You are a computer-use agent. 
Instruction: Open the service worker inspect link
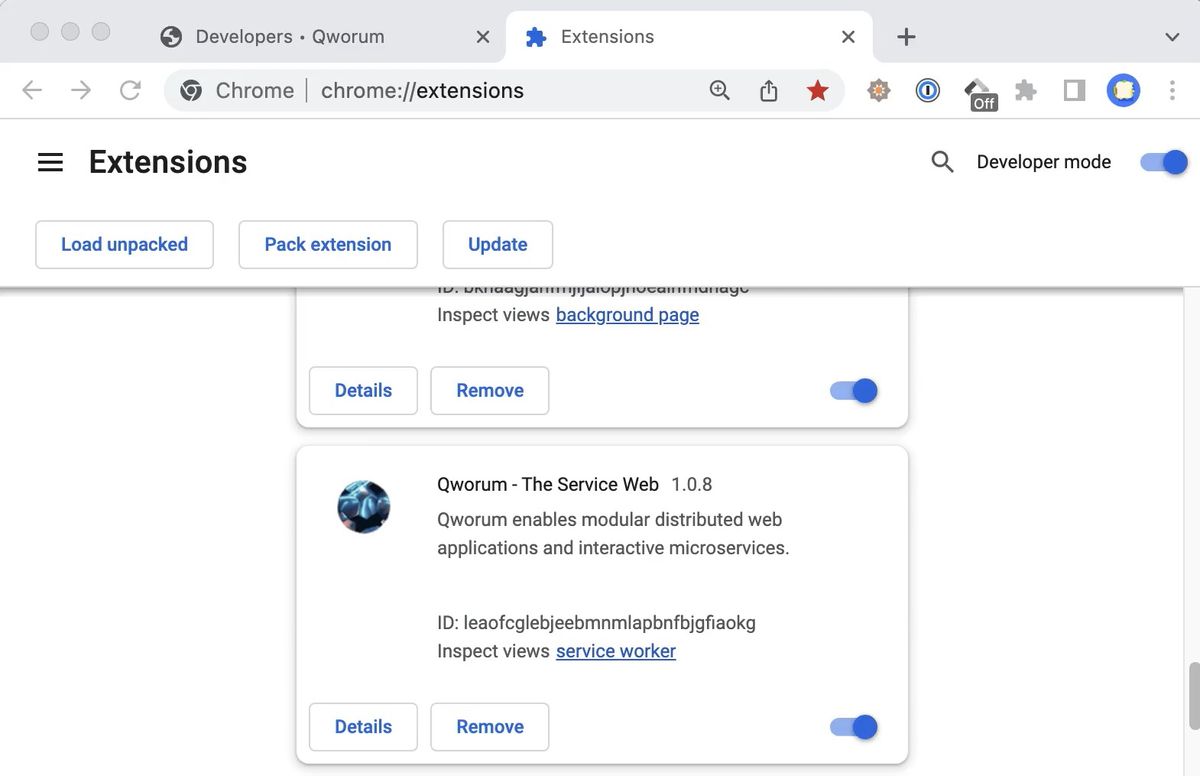(616, 651)
